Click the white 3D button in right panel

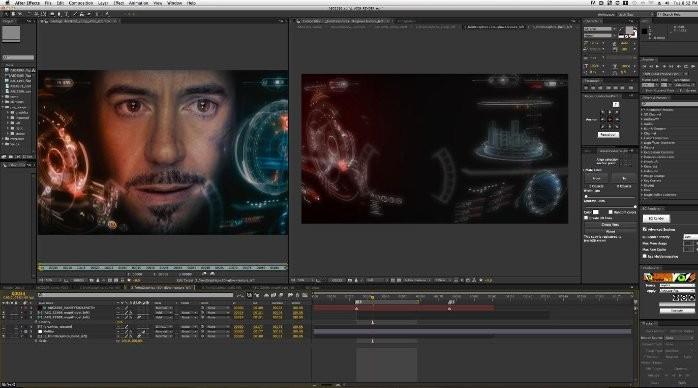tap(656, 218)
